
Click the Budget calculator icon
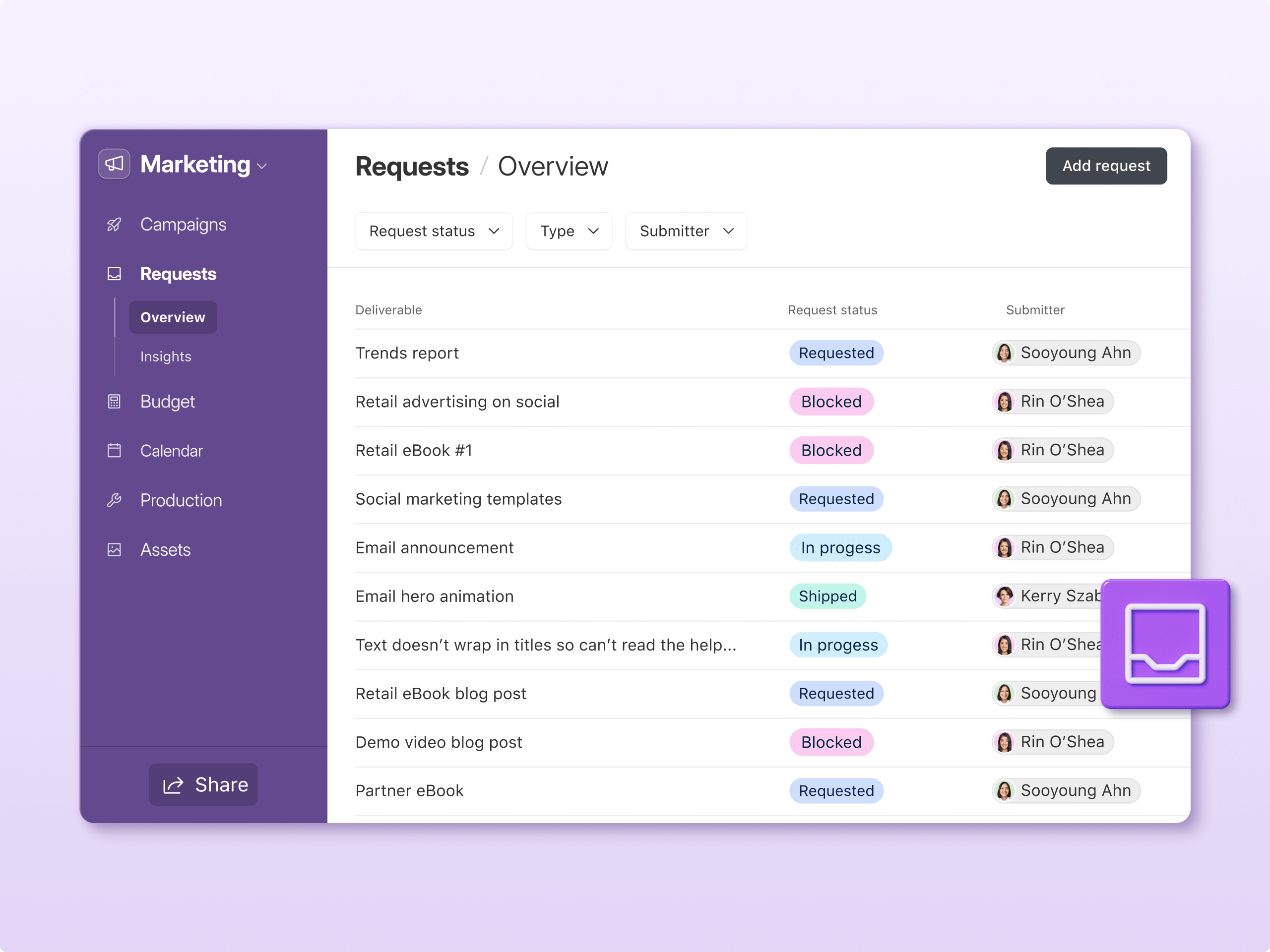click(x=114, y=402)
